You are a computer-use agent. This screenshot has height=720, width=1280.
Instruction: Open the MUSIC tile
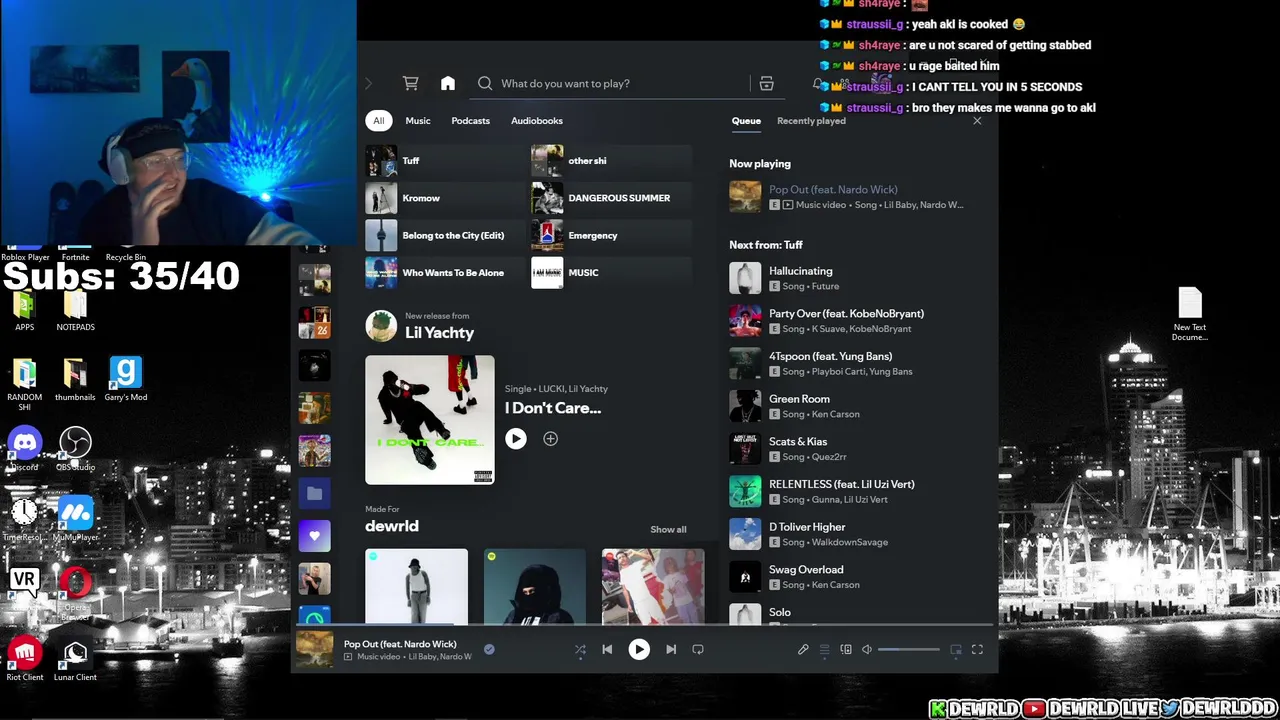(x=611, y=273)
